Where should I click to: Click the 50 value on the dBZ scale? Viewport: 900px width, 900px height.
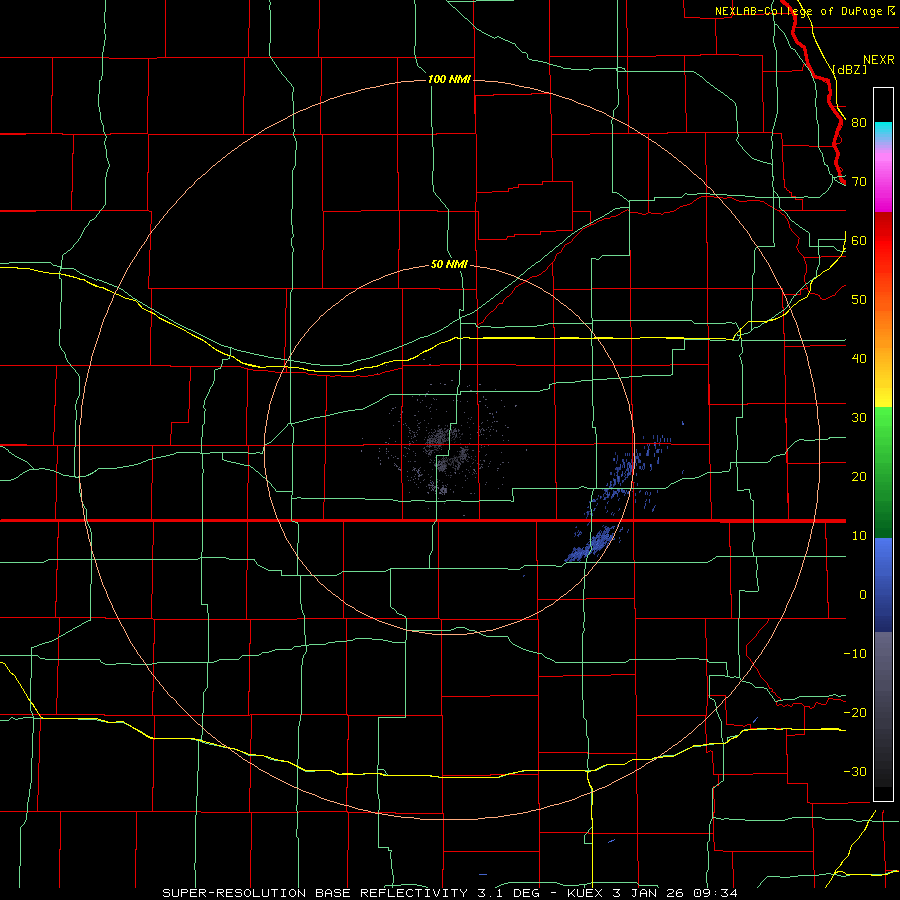point(859,300)
